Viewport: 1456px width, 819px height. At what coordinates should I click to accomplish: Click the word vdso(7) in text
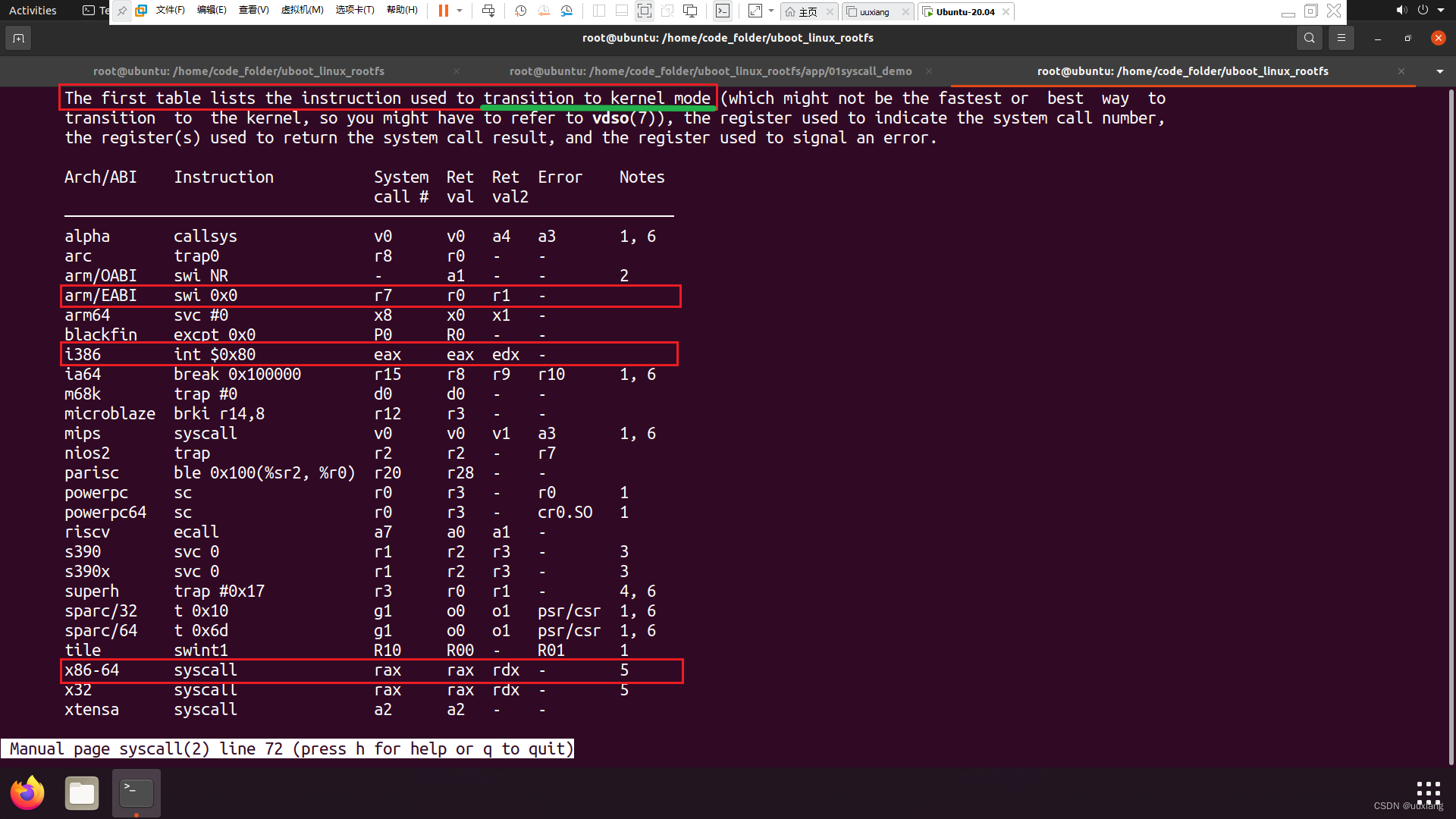629,118
